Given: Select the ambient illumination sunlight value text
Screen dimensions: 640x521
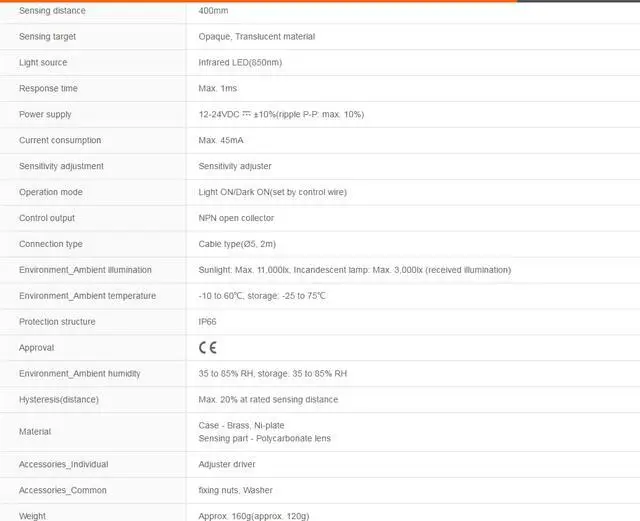Looking at the screenshot, I should tap(355, 270).
